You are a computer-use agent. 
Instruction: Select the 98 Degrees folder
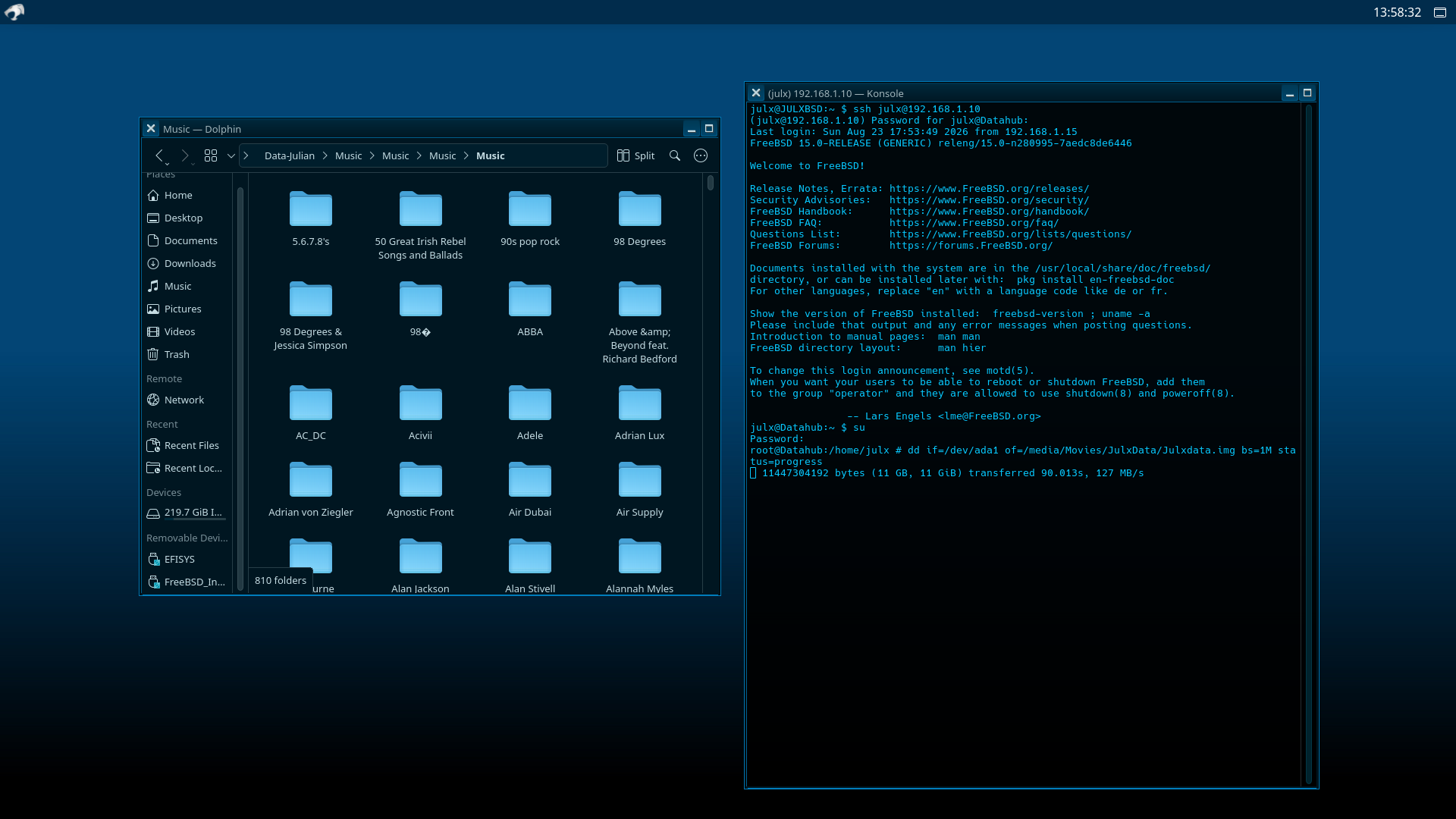click(x=640, y=218)
